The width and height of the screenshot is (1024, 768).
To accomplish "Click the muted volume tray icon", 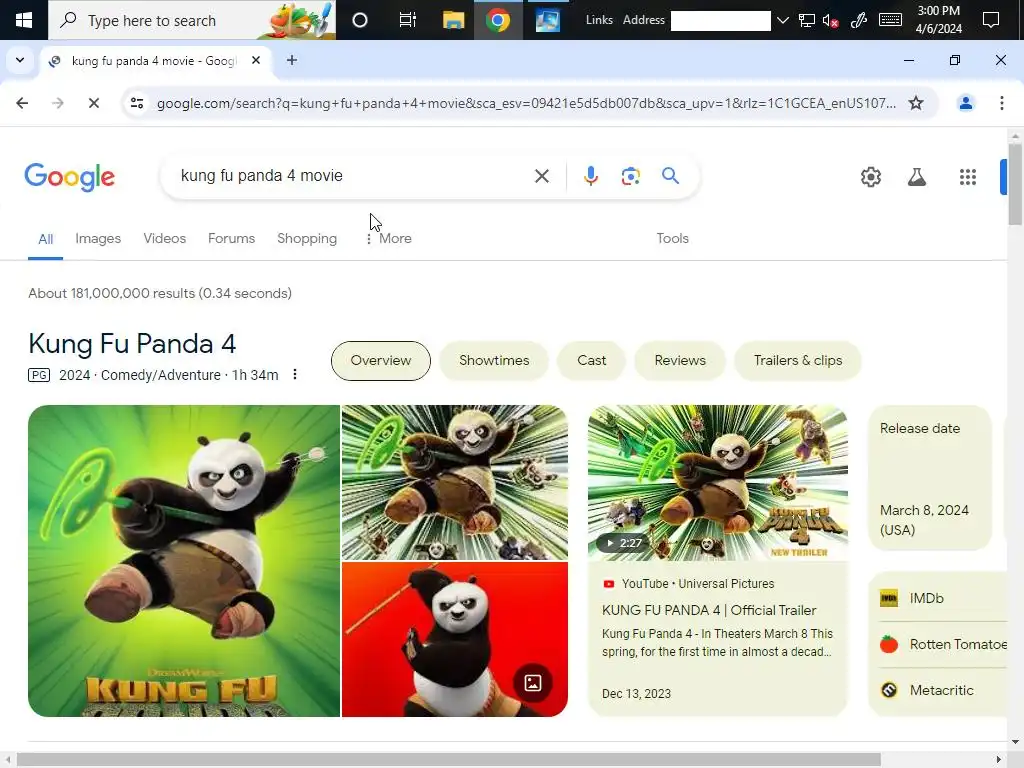I will pos(831,20).
